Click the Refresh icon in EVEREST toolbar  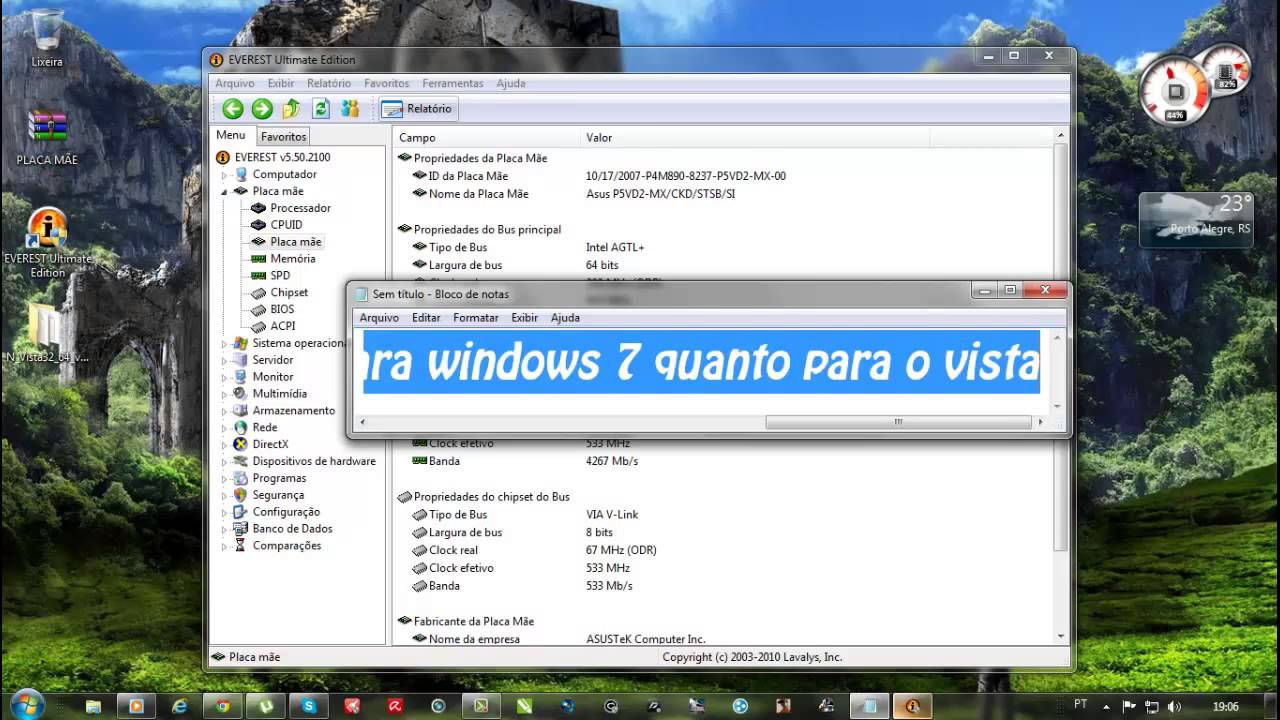point(321,109)
